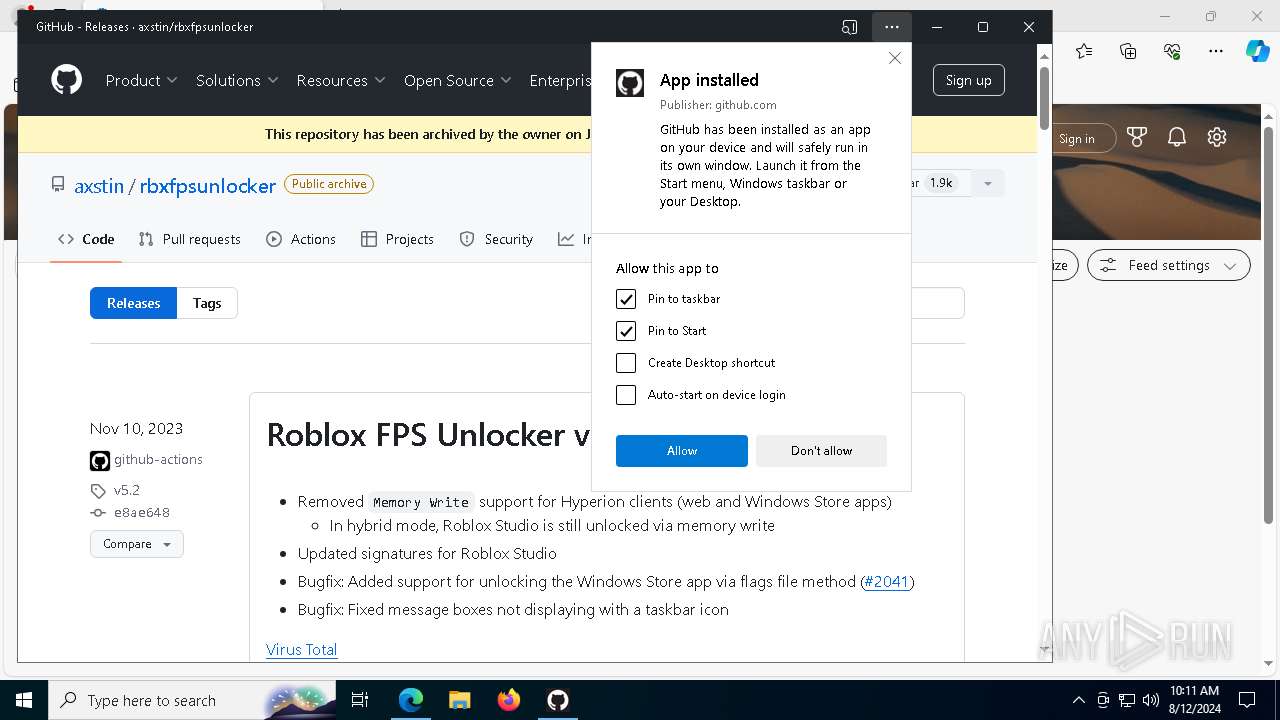Click the app sidebar toggle icon in title bar
Viewport: 1280px width, 720px height.
coord(849,27)
